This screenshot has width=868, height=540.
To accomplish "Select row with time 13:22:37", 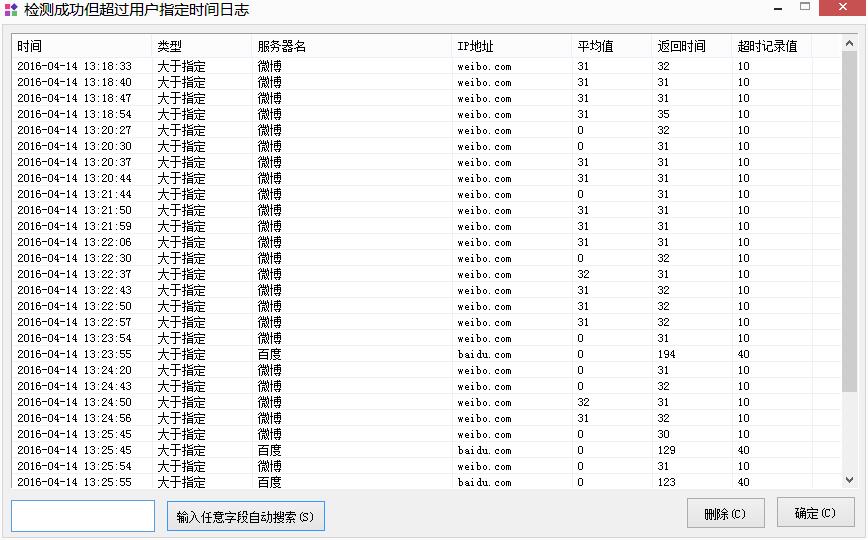I will (426, 274).
